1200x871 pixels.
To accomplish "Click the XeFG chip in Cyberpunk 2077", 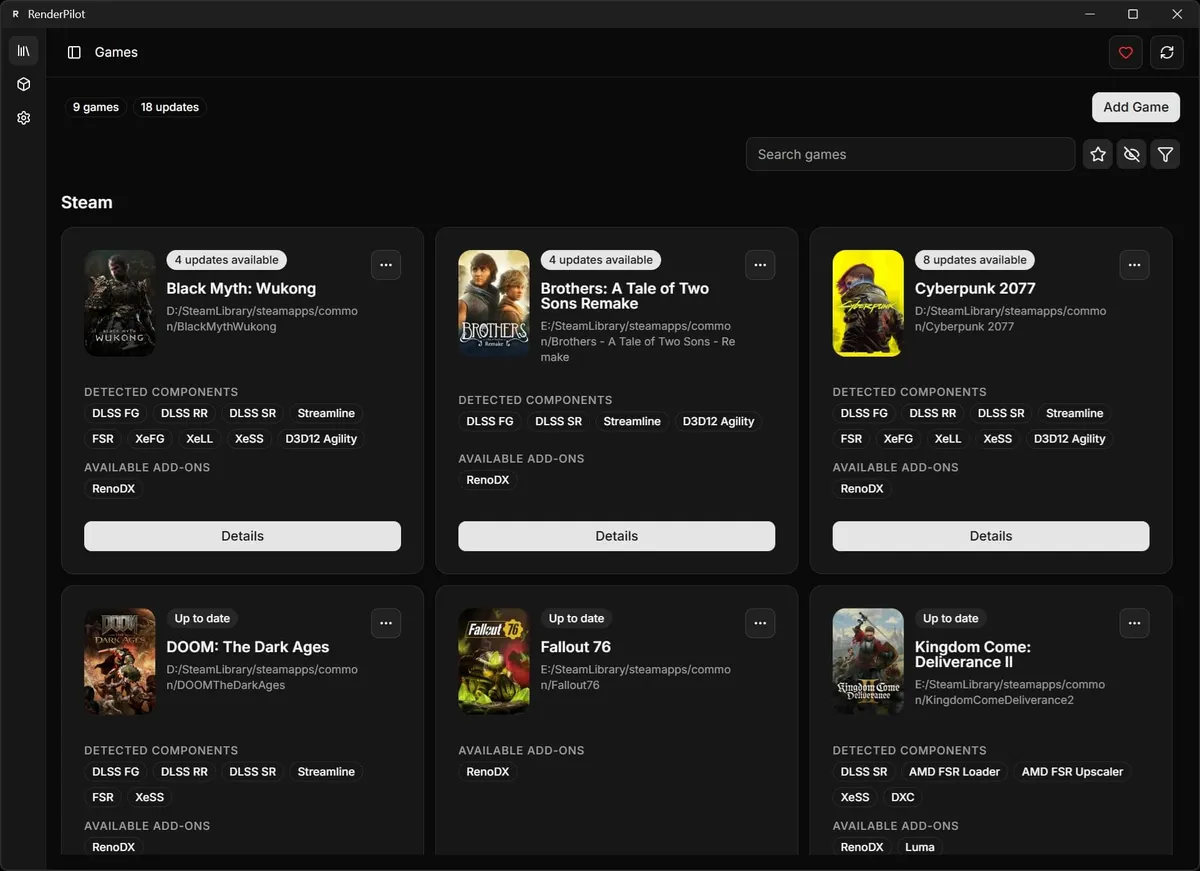I will (898, 439).
